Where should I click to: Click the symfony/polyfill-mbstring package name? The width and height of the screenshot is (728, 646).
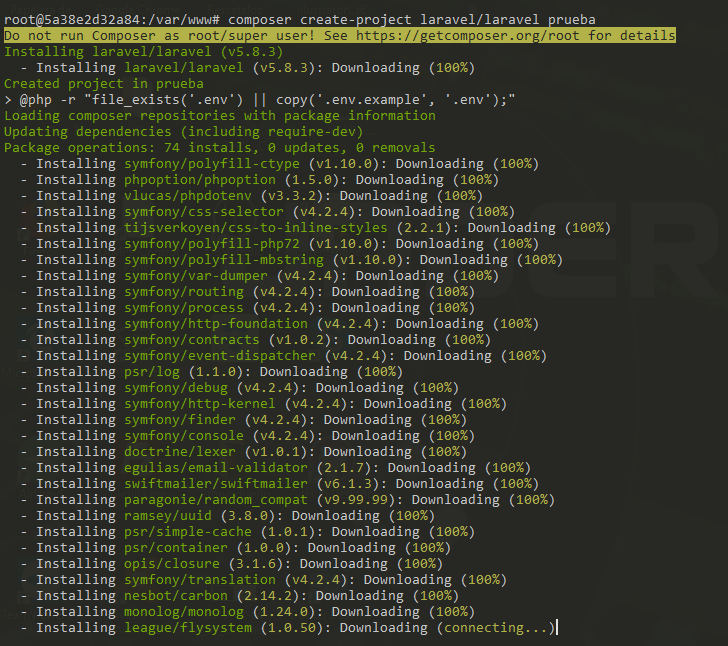click(224, 260)
